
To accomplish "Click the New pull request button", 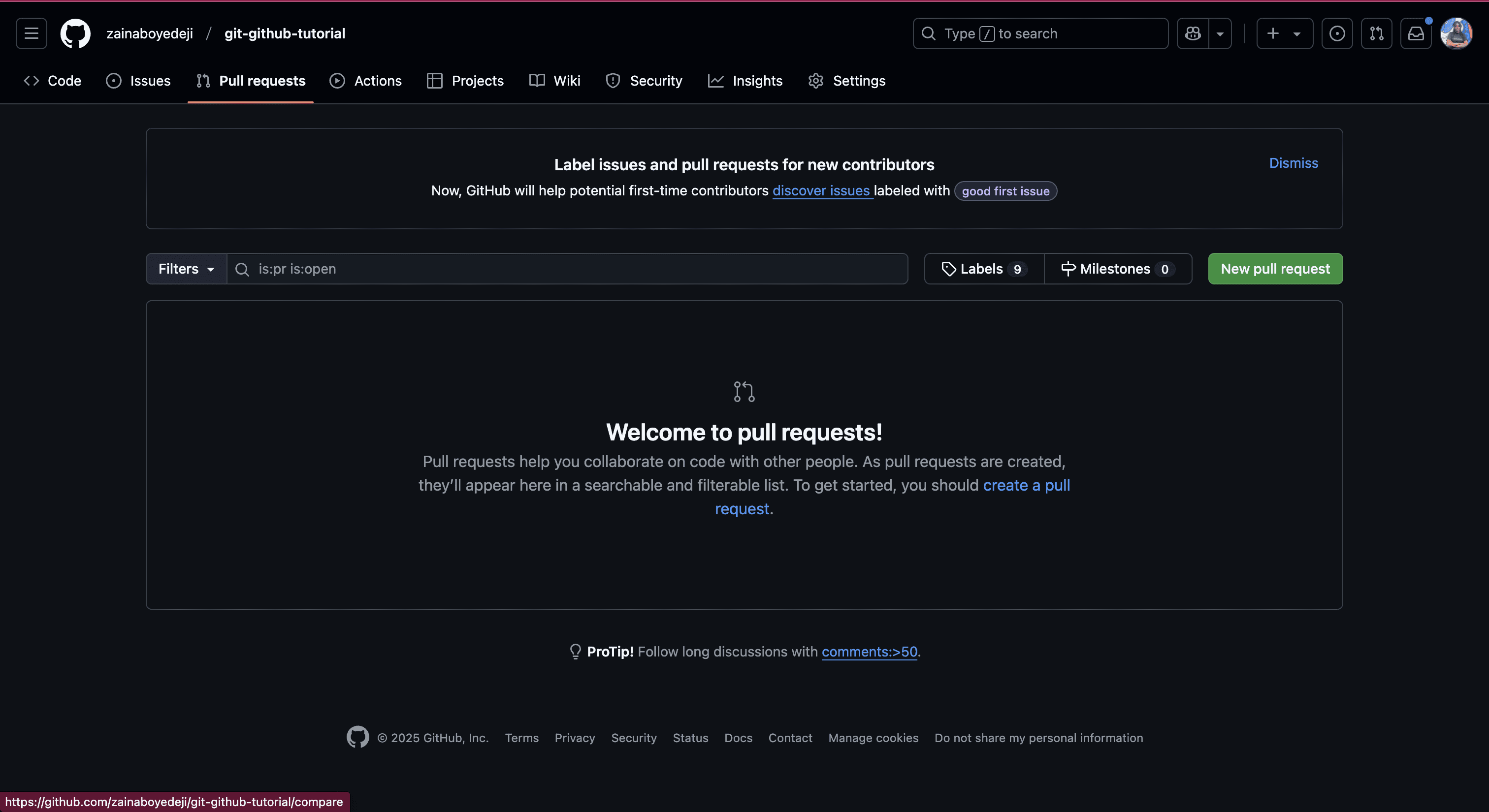I will (x=1275, y=269).
